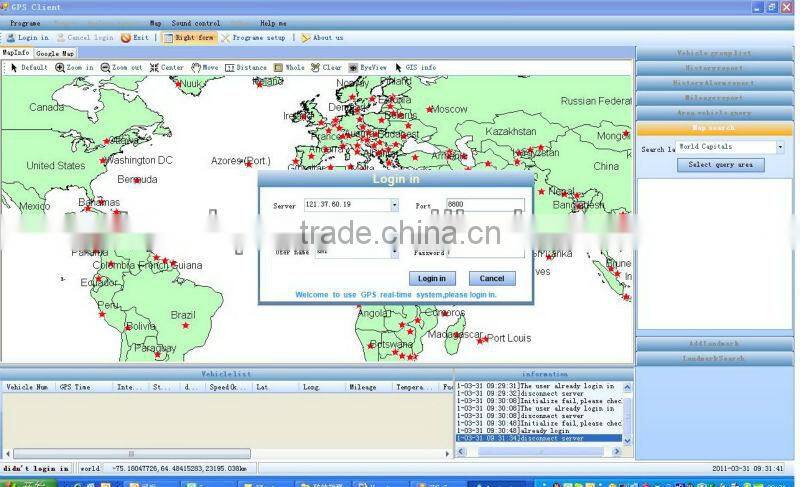800x487 pixels.
Task: Click the Whole map view tool
Action: point(289,67)
